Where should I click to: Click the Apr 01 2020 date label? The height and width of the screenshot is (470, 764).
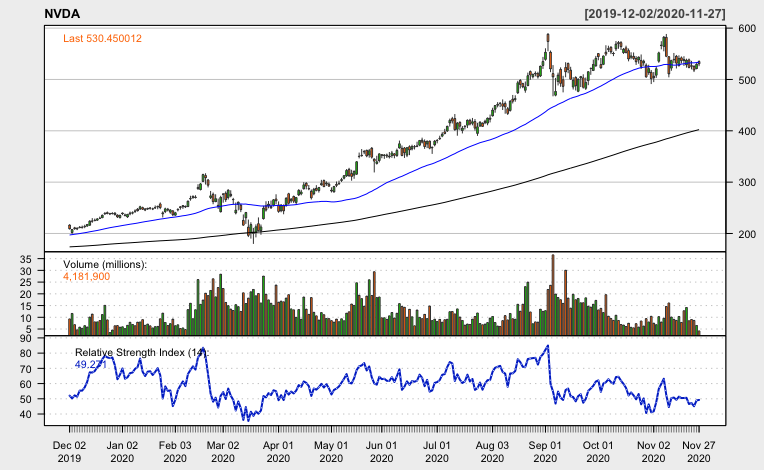[x=278, y=451]
